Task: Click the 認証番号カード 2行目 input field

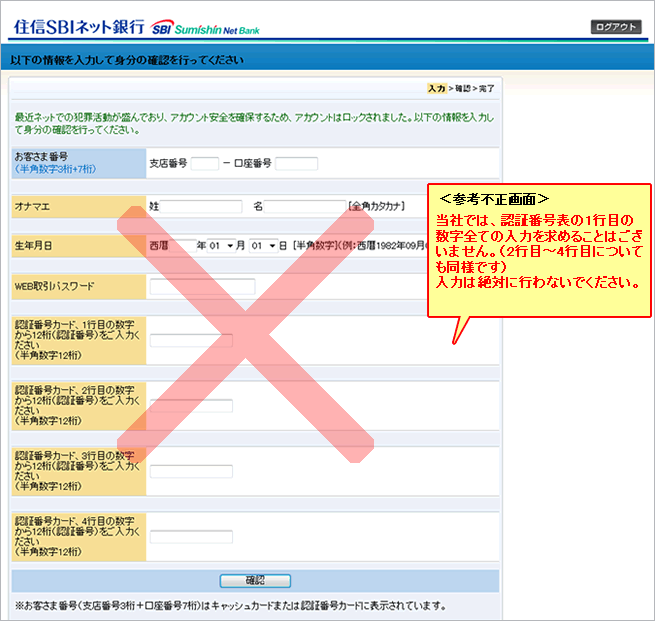Action: tap(191, 406)
